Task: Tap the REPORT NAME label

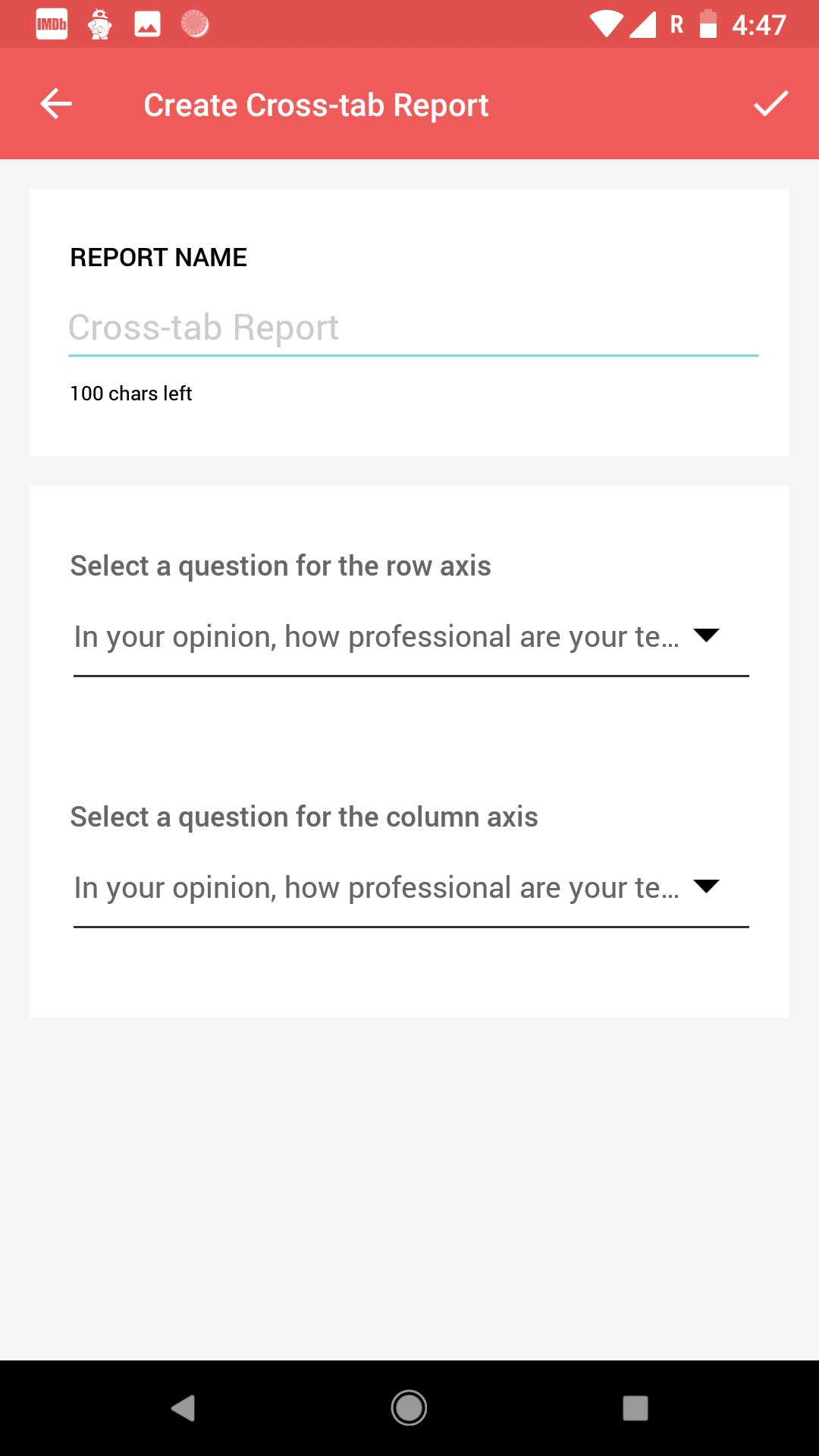Action: coord(158,257)
